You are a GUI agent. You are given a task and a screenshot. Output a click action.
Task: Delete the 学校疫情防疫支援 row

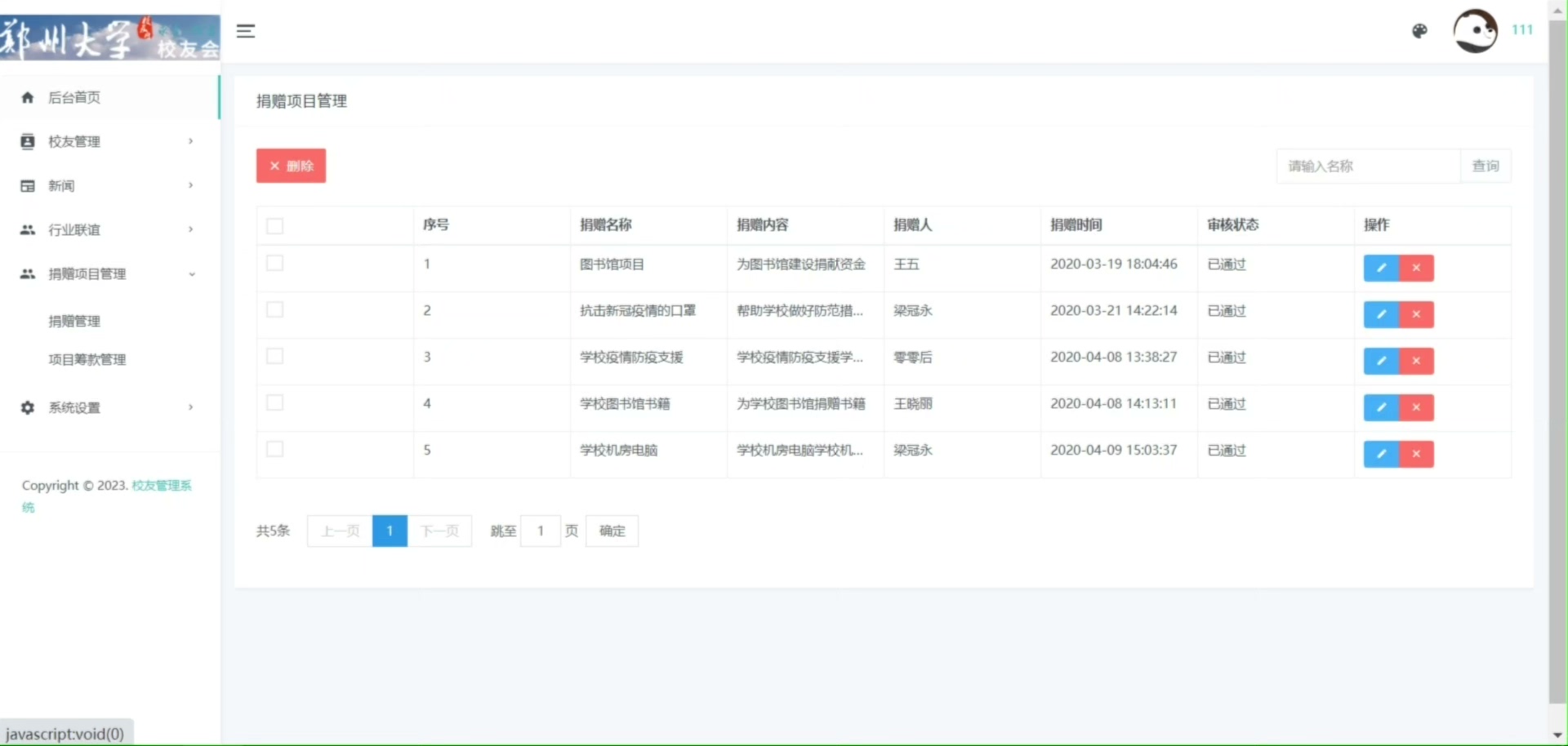click(1416, 361)
